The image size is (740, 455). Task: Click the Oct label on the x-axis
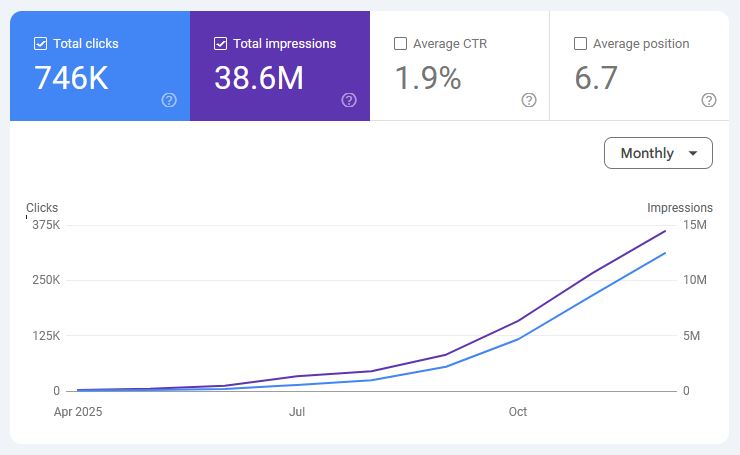pos(517,412)
